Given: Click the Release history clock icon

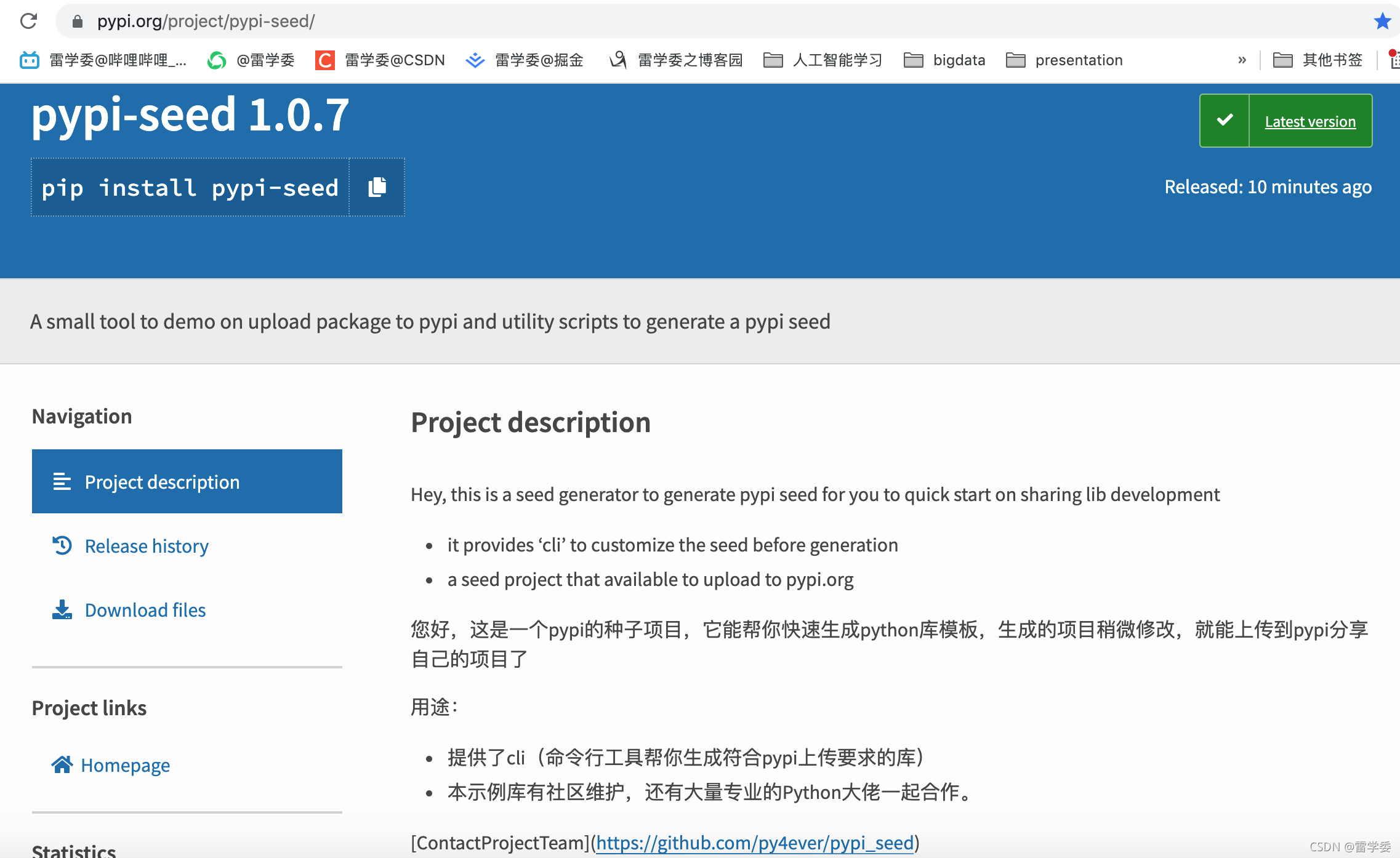Looking at the screenshot, I should pyautogui.click(x=62, y=545).
